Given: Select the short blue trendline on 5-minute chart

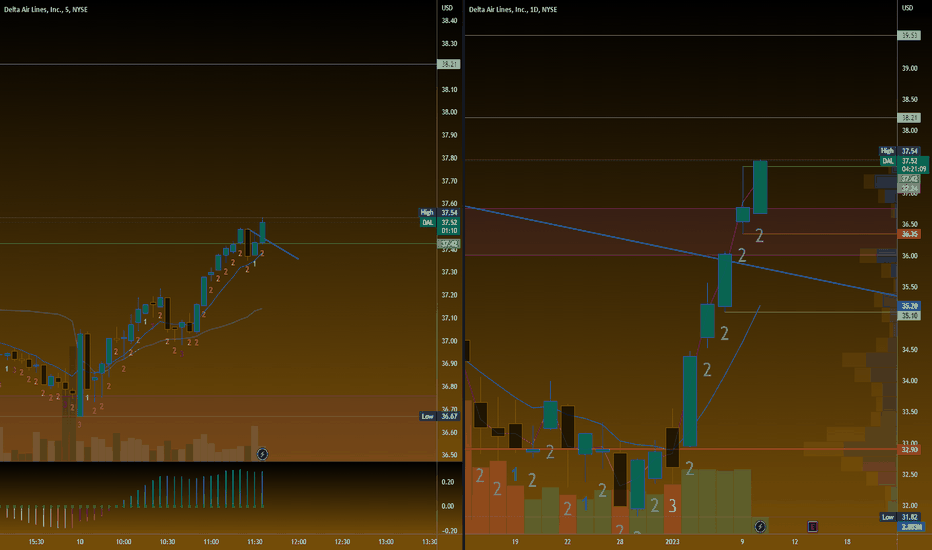Looking at the screenshot, I should [274, 244].
